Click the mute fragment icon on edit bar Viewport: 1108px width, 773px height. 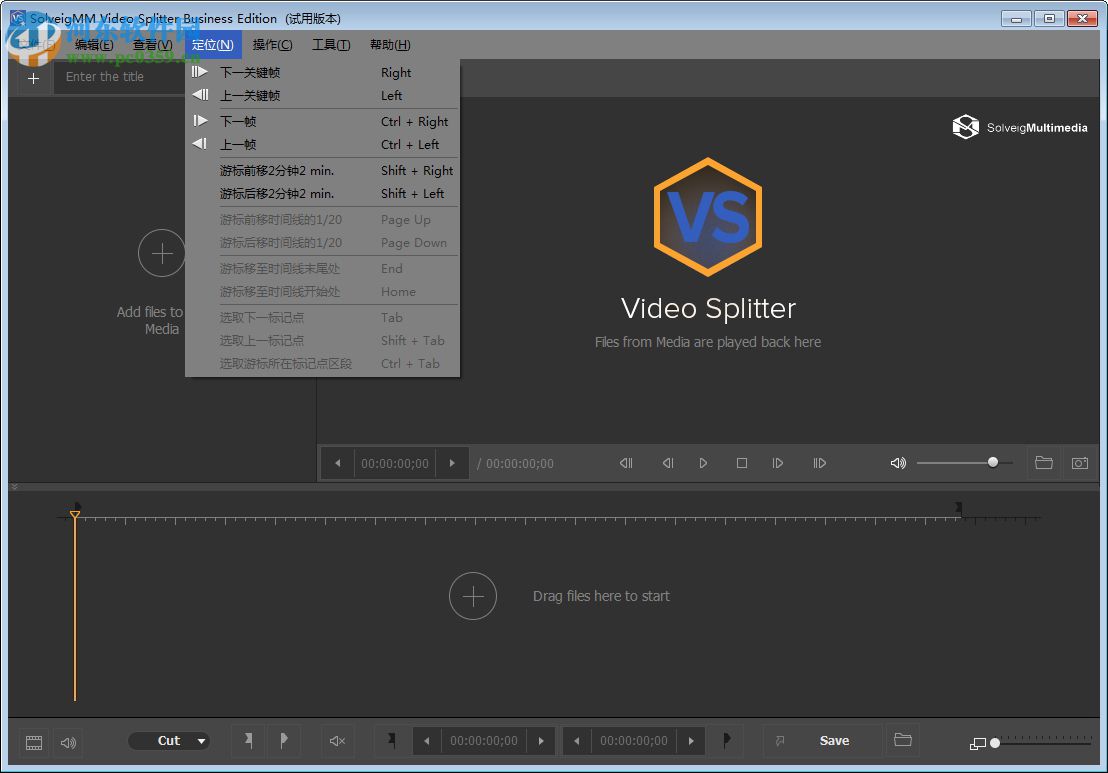pos(337,741)
